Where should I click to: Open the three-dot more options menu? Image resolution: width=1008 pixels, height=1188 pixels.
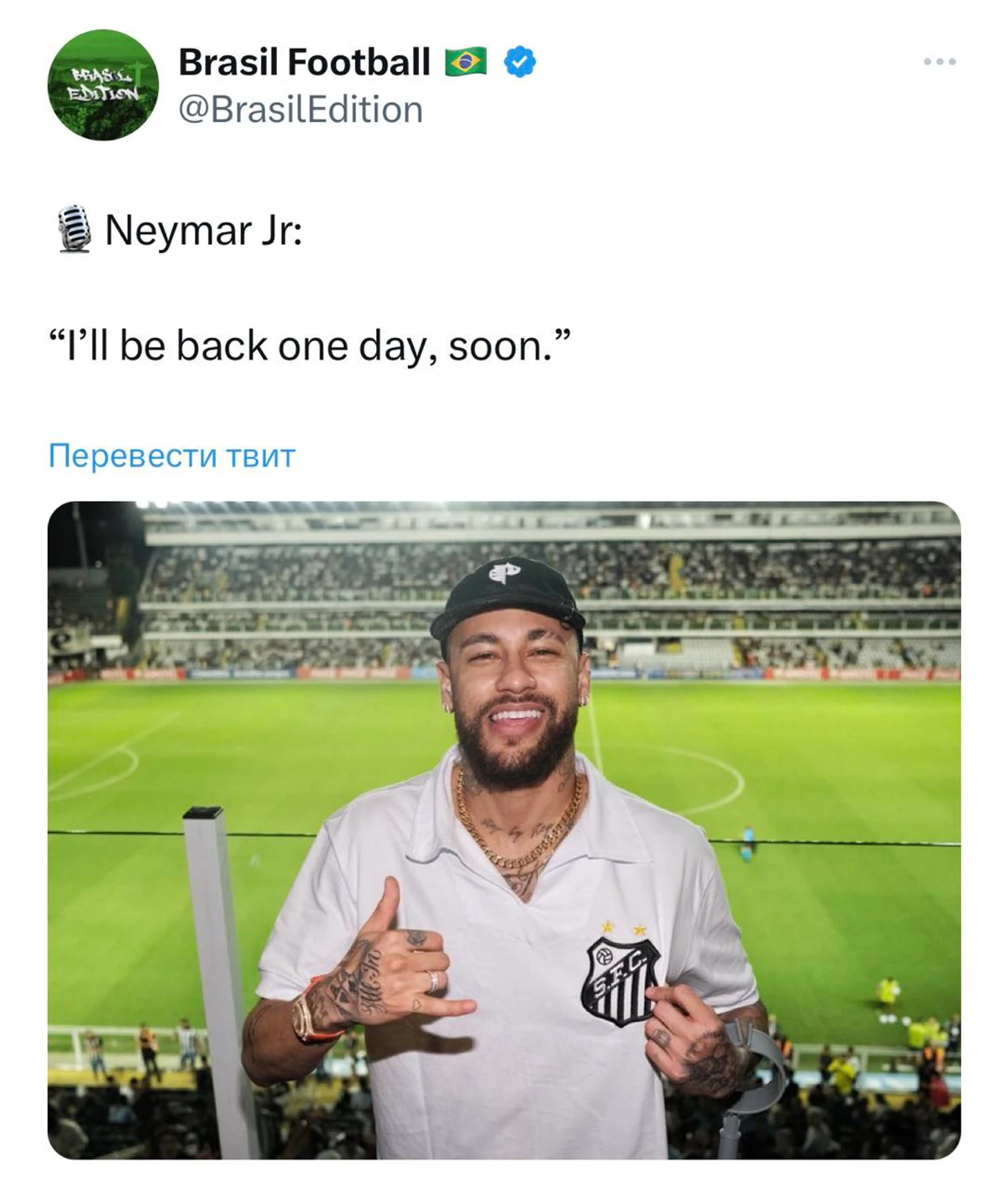(939, 61)
